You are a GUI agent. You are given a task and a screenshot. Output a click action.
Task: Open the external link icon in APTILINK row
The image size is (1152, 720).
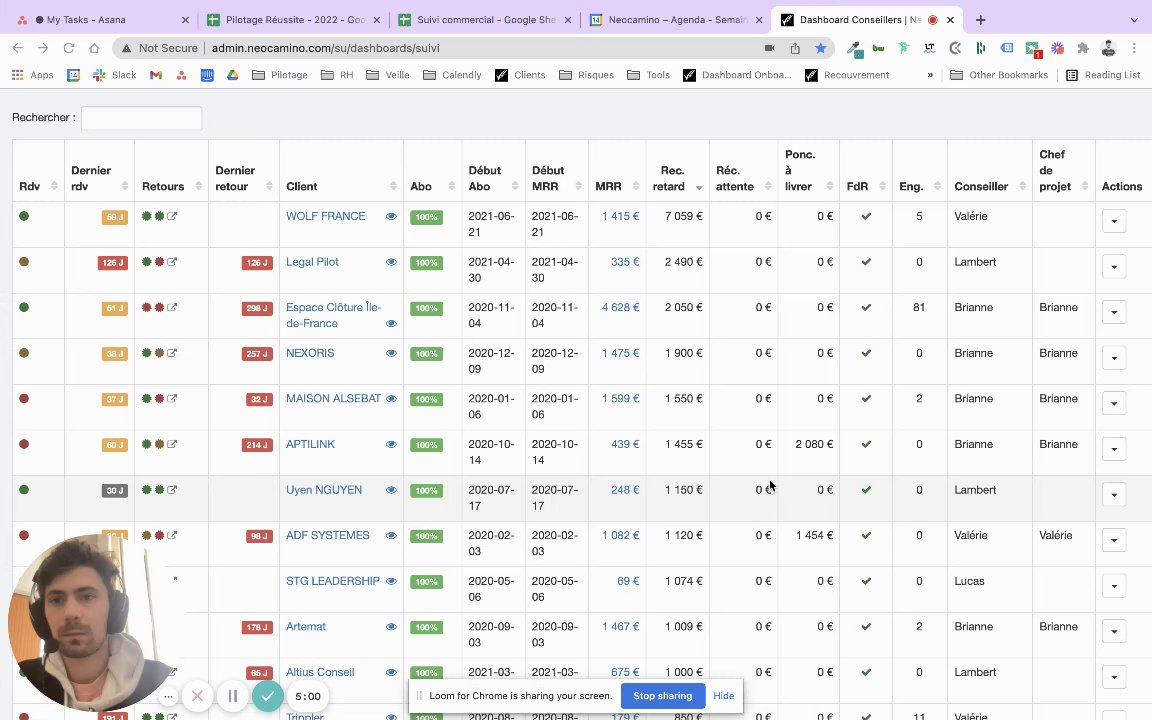click(172, 444)
